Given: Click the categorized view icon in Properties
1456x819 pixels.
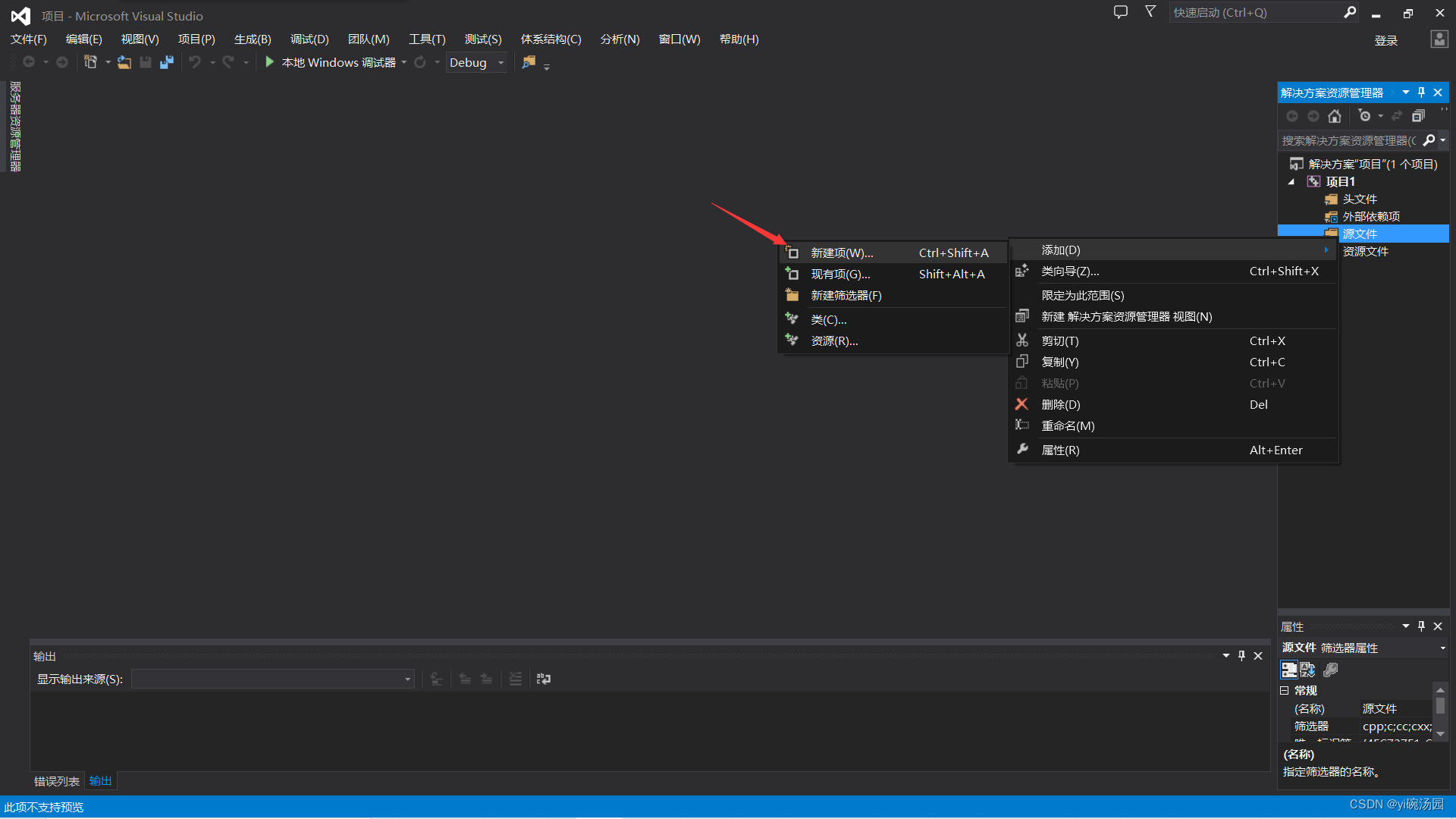Looking at the screenshot, I should 1289,670.
